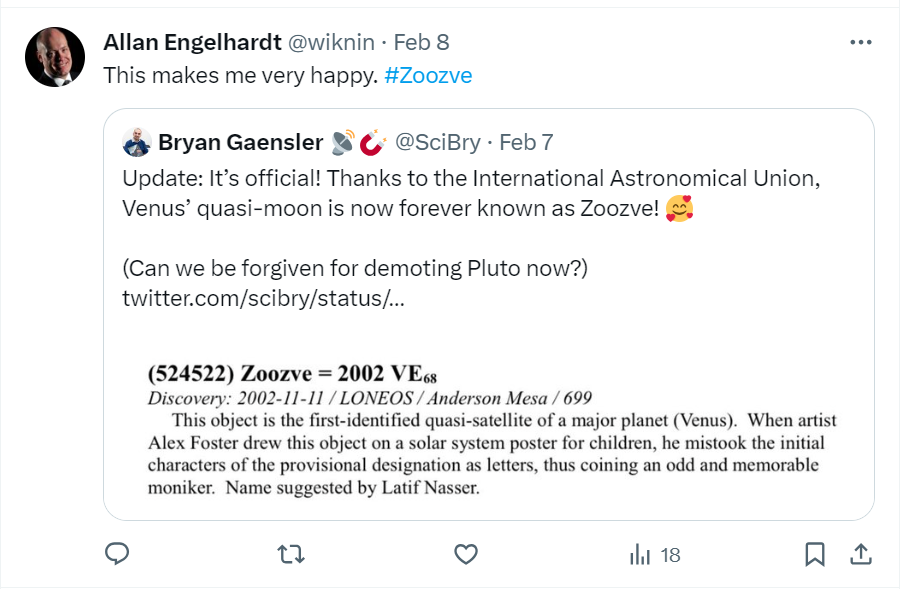Screen dimensions: 900x589
Task: Click the reply speech bubble icon
Action: pos(118,554)
